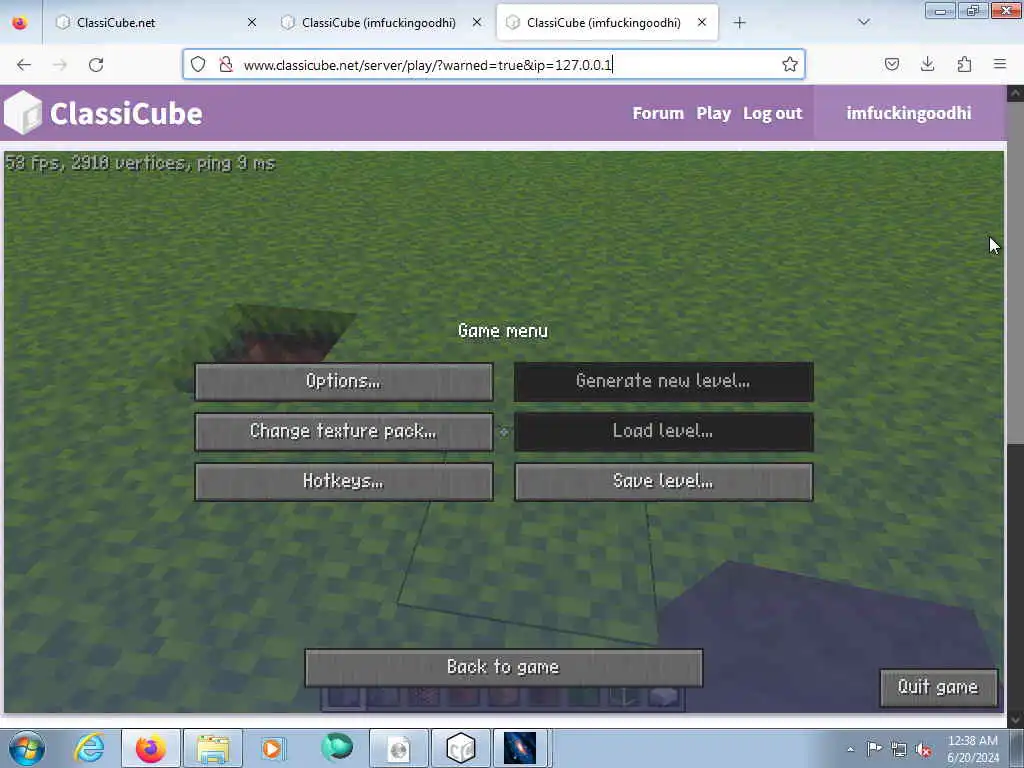Open Change texture pack menu

pyautogui.click(x=344, y=432)
